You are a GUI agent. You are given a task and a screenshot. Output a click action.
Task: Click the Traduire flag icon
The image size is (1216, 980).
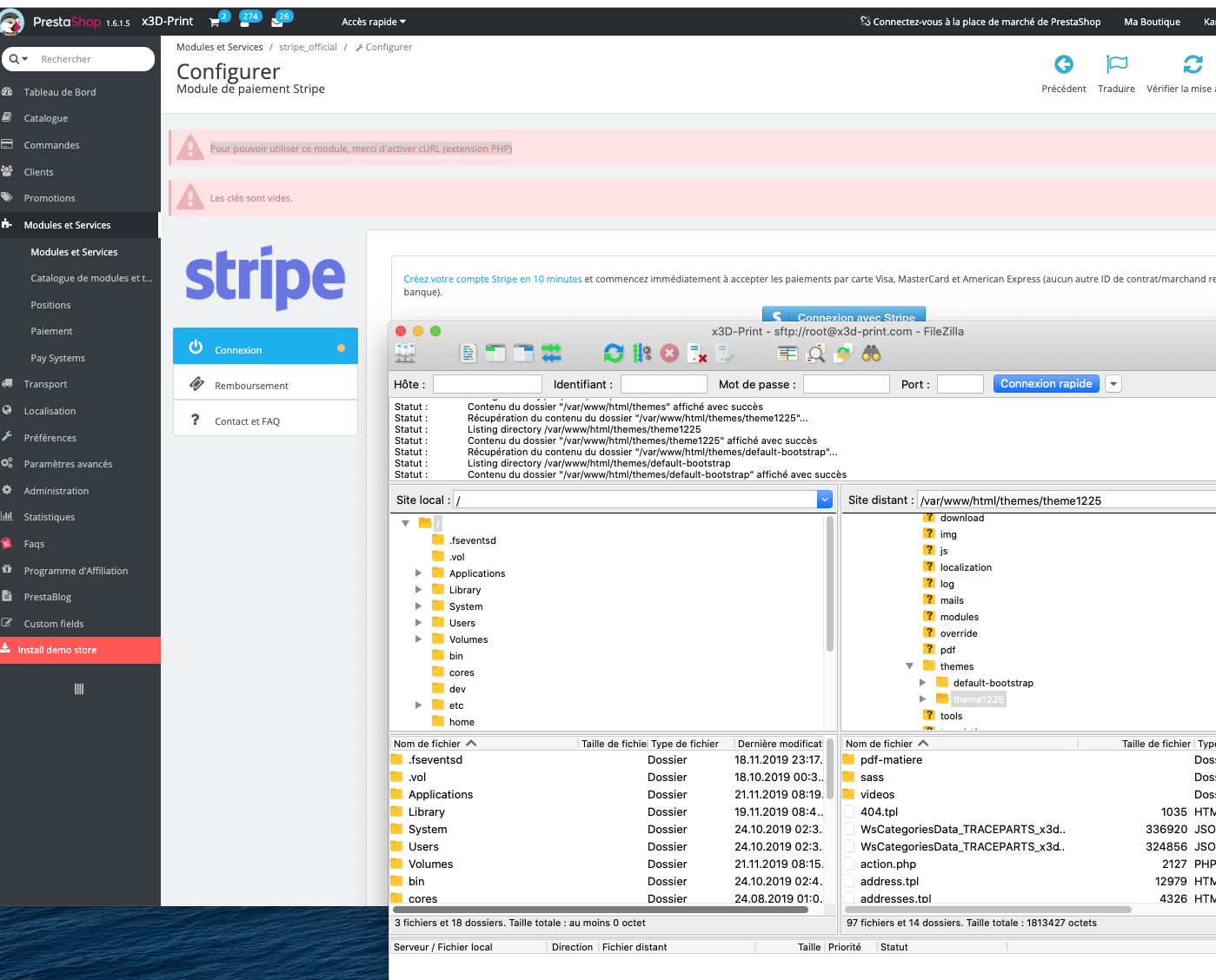point(1117,64)
